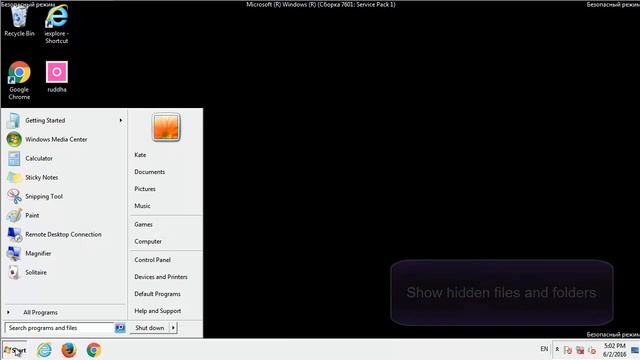Open Documents from Start menu
This screenshot has height=360, width=640.
(149, 172)
